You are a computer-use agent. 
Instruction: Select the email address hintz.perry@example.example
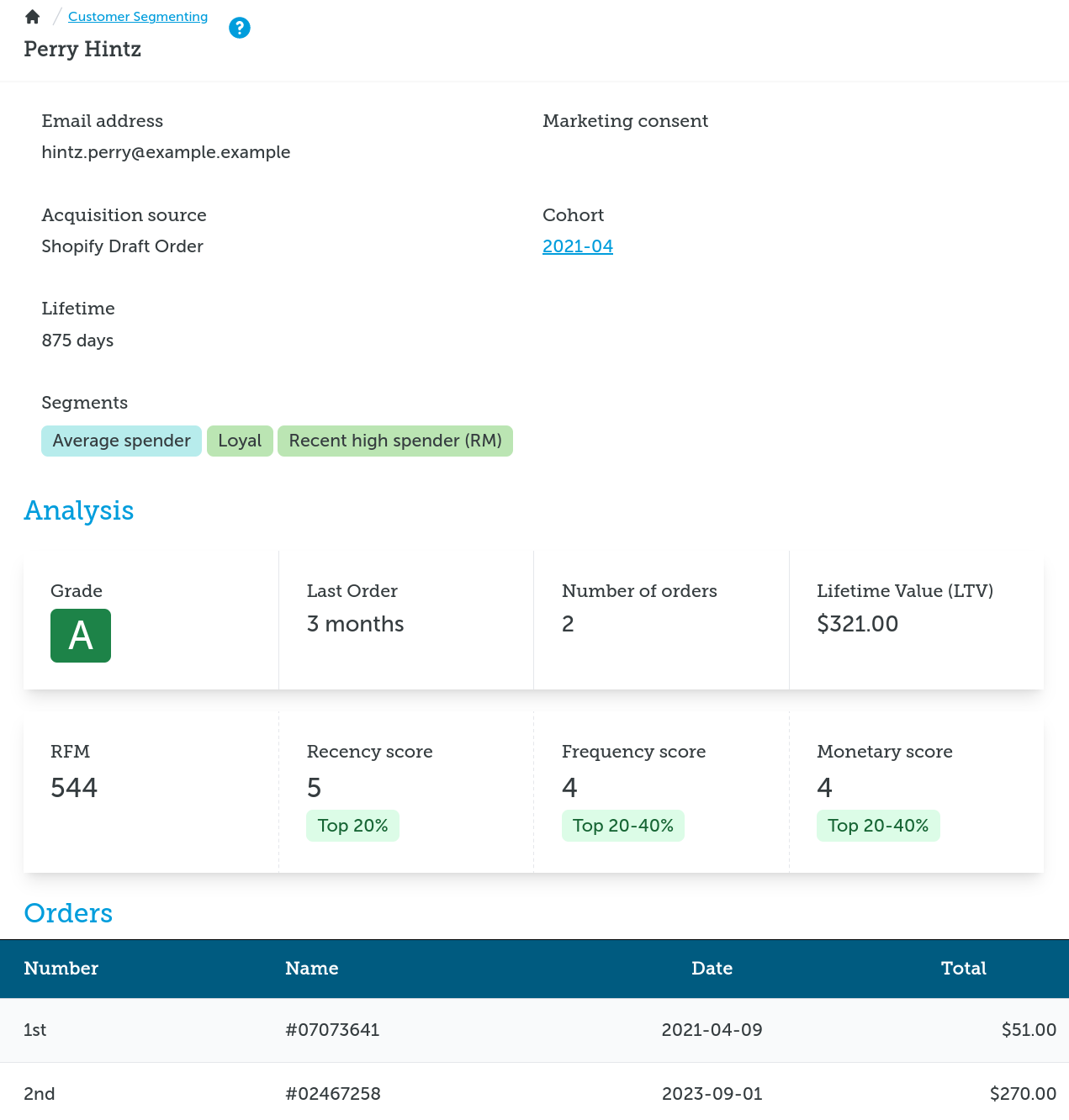[166, 152]
